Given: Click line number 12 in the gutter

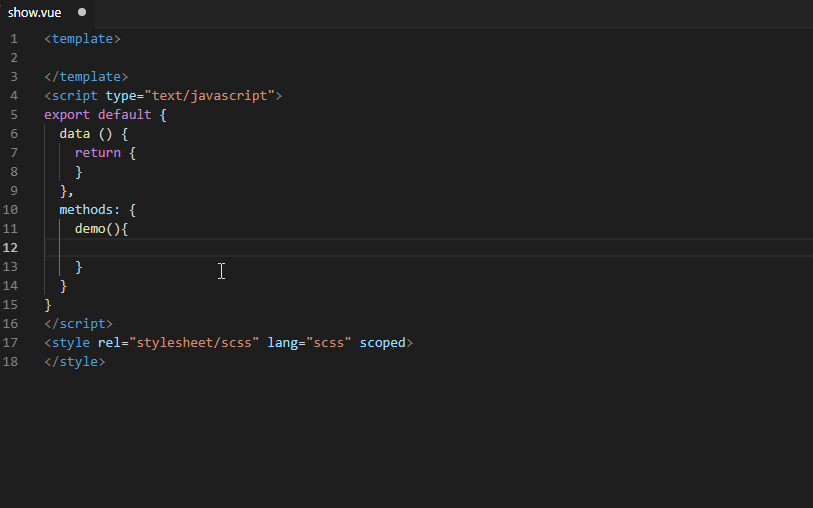Looking at the screenshot, I should pyautogui.click(x=10, y=248).
